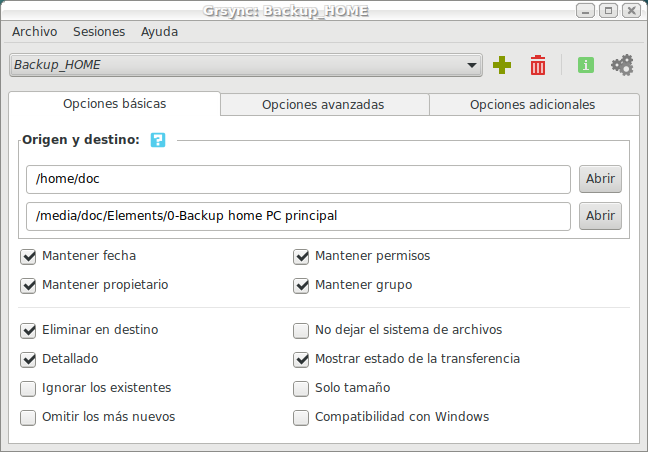The image size is (648, 452).
Task: Click the destination path input field
Action: click(298, 216)
